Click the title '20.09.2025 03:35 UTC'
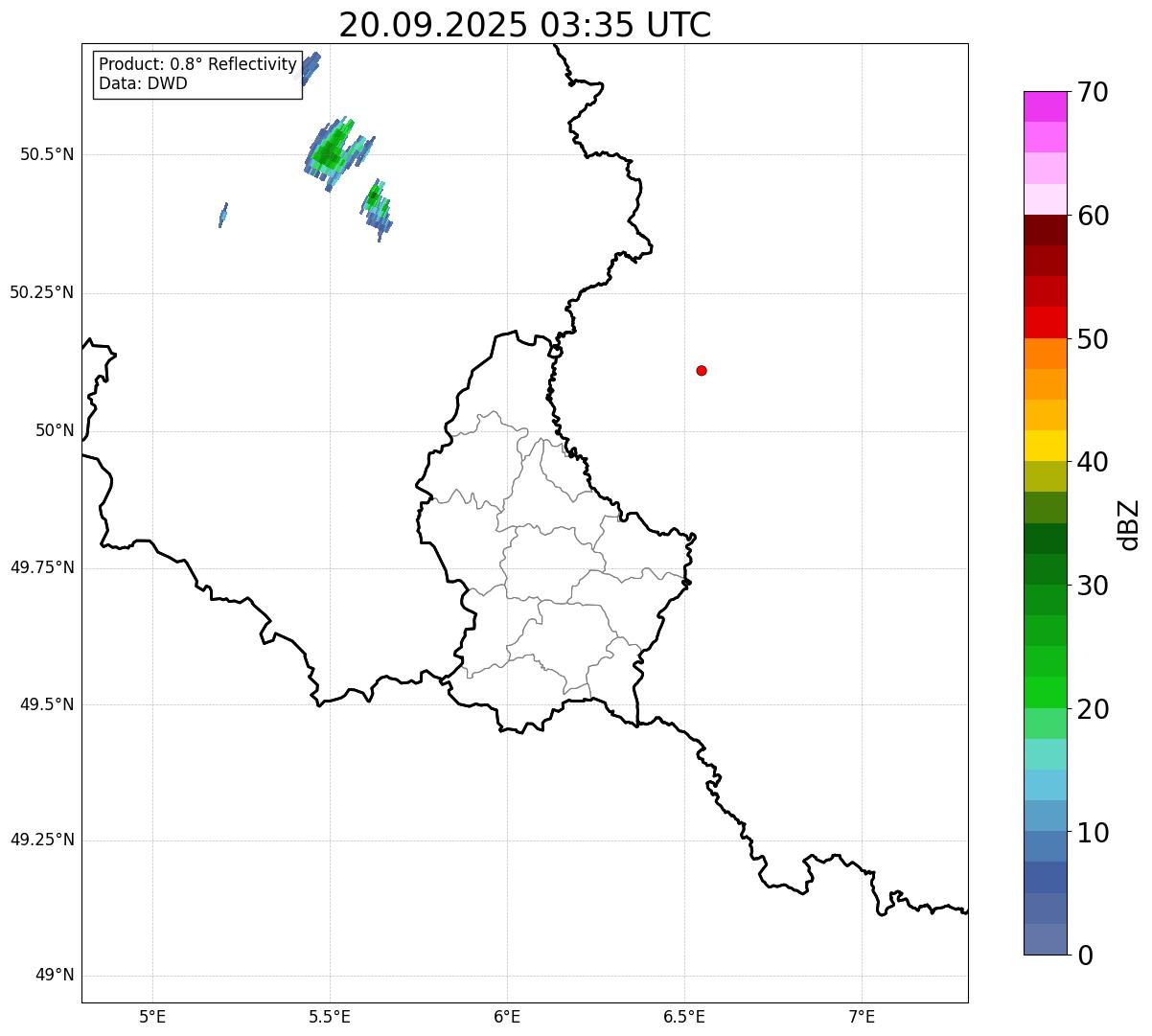Screen dimensions: 1152x1036 click(524, 25)
